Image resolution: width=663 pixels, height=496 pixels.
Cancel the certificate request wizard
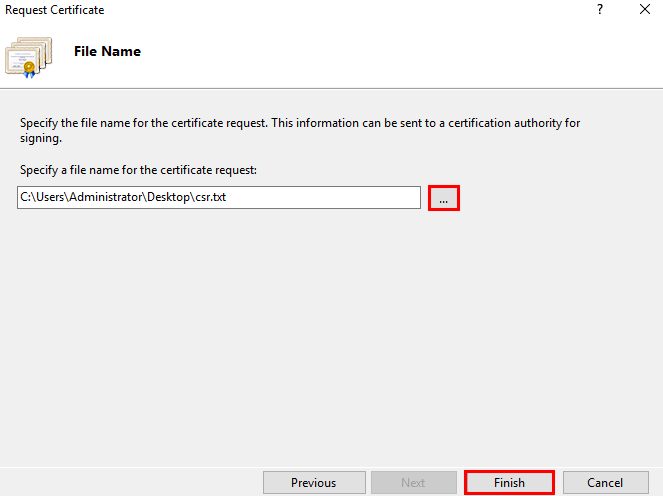(605, 482)
